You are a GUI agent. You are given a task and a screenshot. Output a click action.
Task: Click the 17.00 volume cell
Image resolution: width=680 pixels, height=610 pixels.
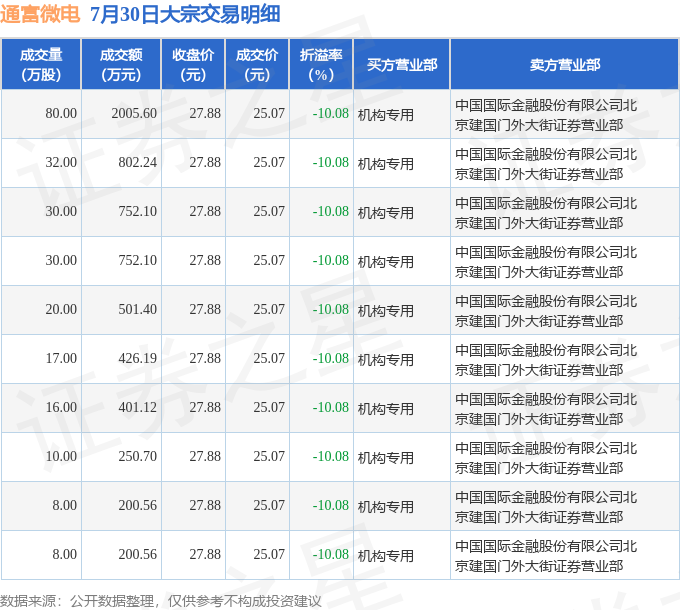point(61,359)
